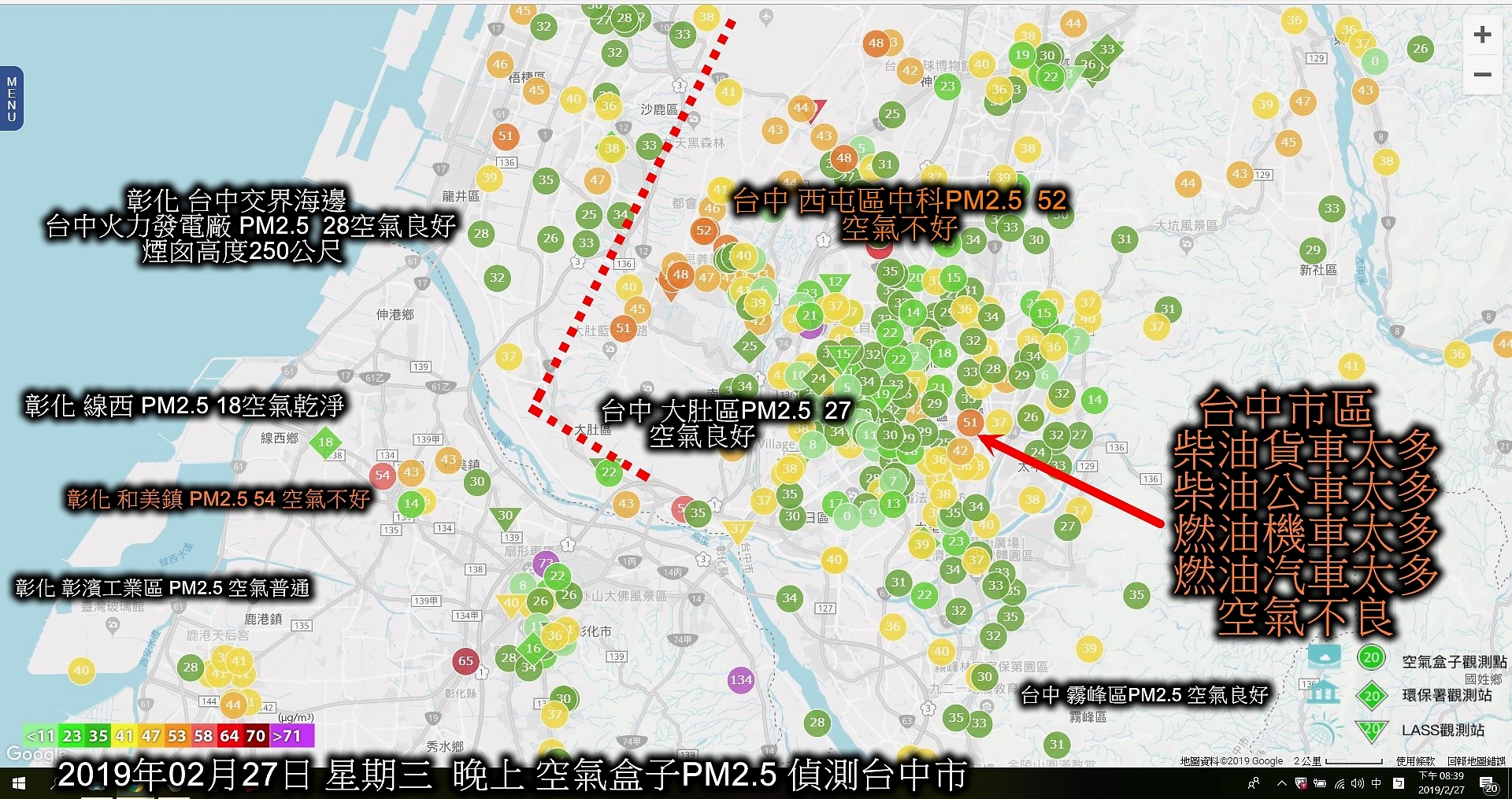Click the purple >71 legend swatch
The height and width of the screenshot is (799, 1512).
[x=291, y=736]
